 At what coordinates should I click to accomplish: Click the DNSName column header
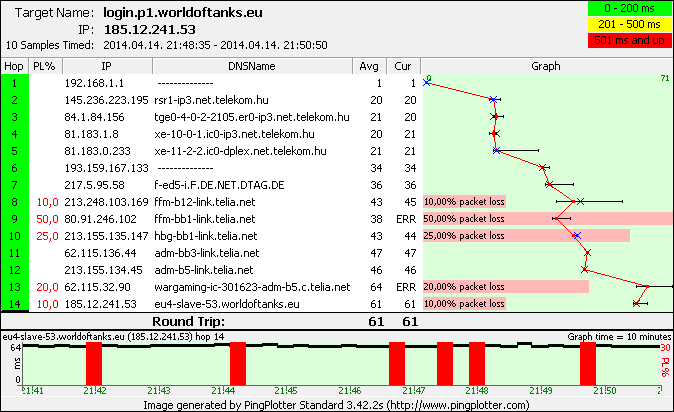tap(251, 65)
